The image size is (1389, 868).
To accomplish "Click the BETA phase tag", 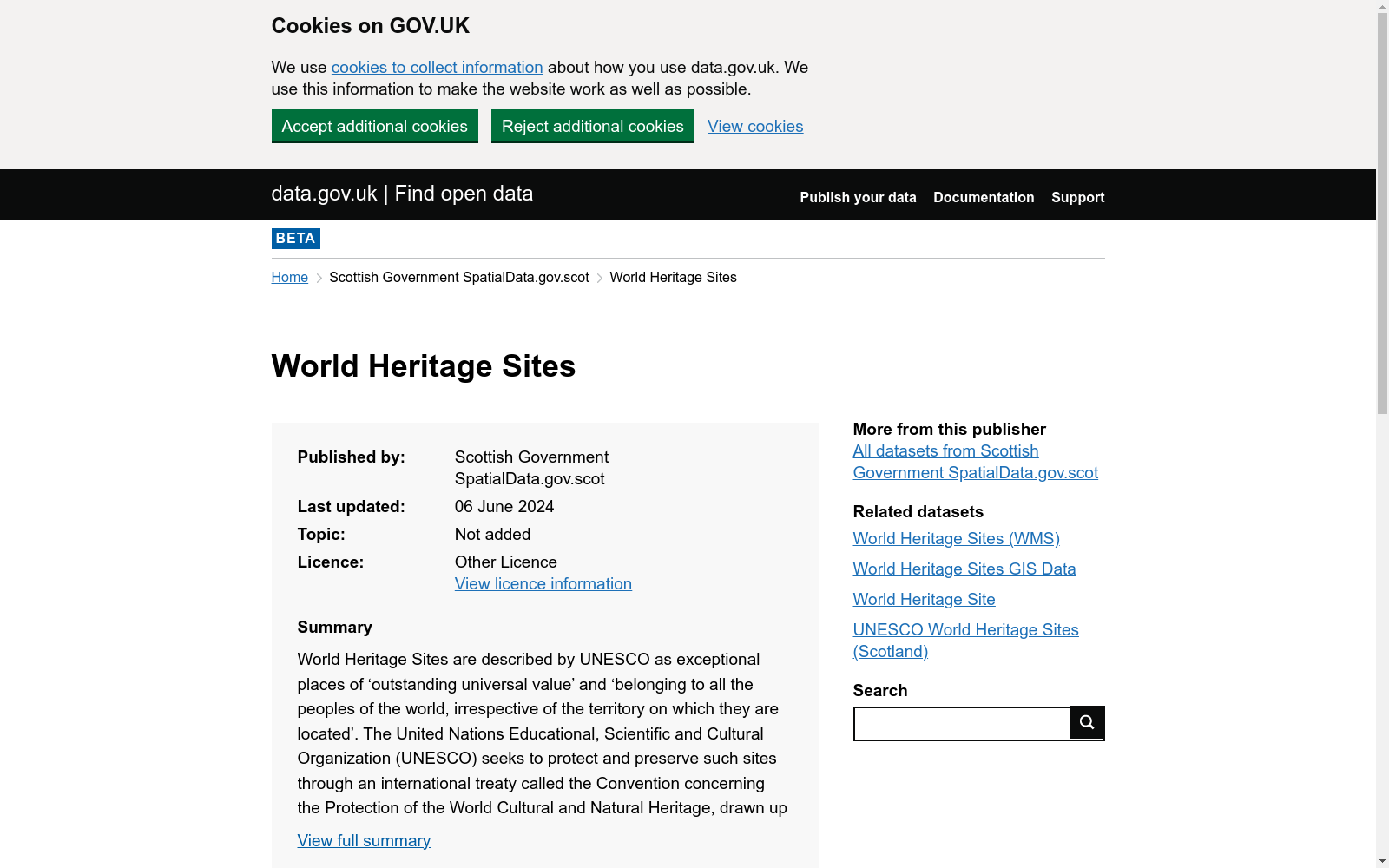I will coord(296,239).
